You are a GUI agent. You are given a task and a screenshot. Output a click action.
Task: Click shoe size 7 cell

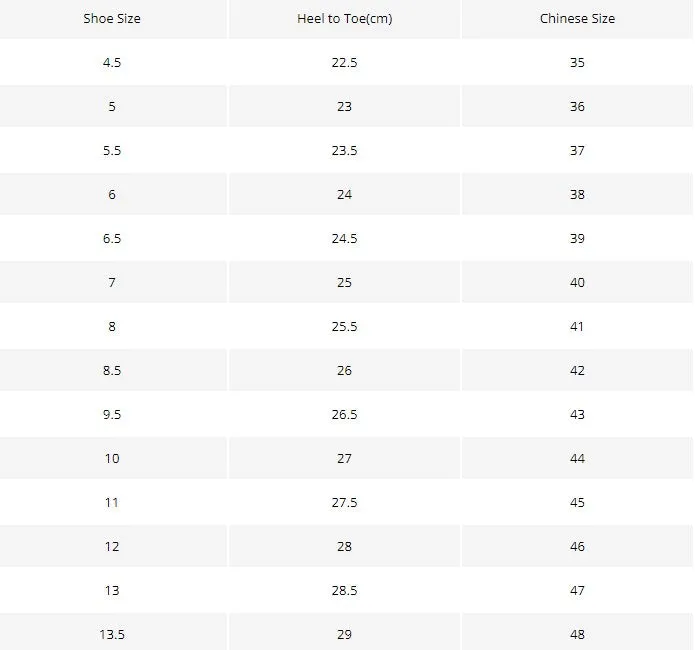[112, 282]
